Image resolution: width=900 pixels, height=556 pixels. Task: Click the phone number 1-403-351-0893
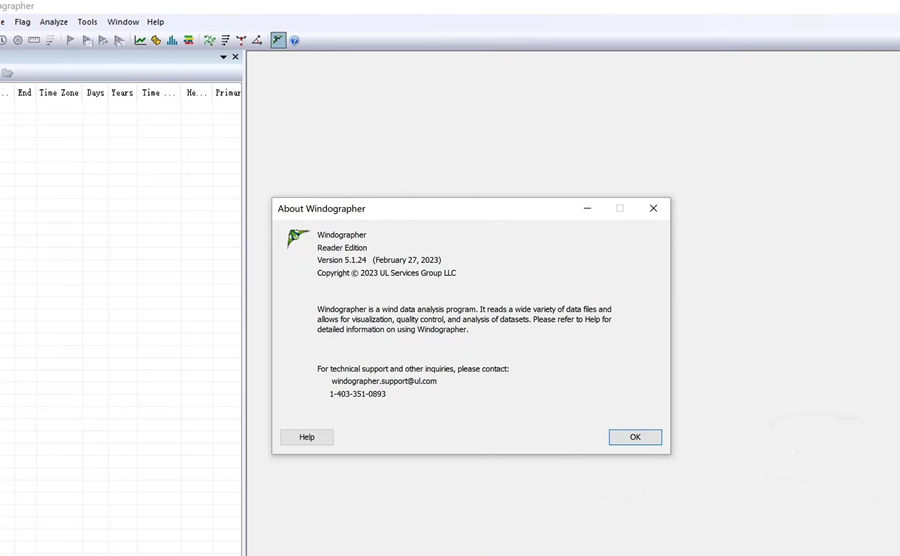[358, 394]
